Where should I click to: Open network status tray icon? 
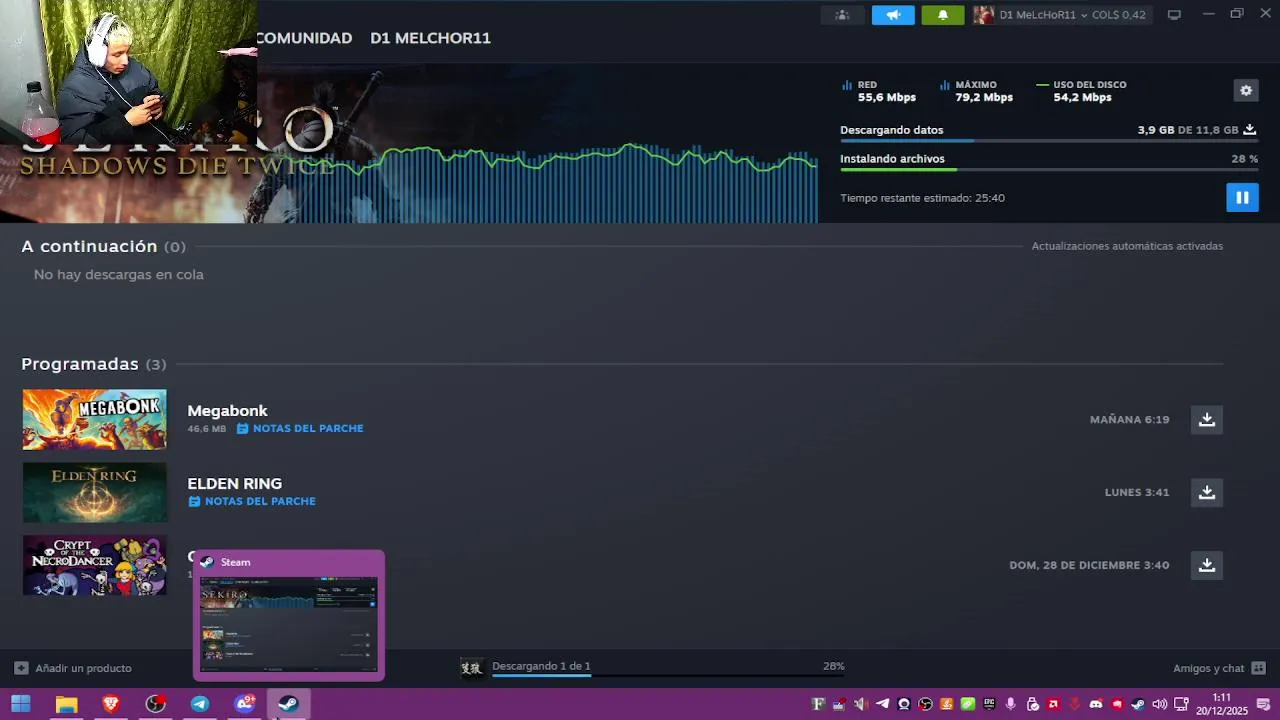click(x=1181, y=705)
